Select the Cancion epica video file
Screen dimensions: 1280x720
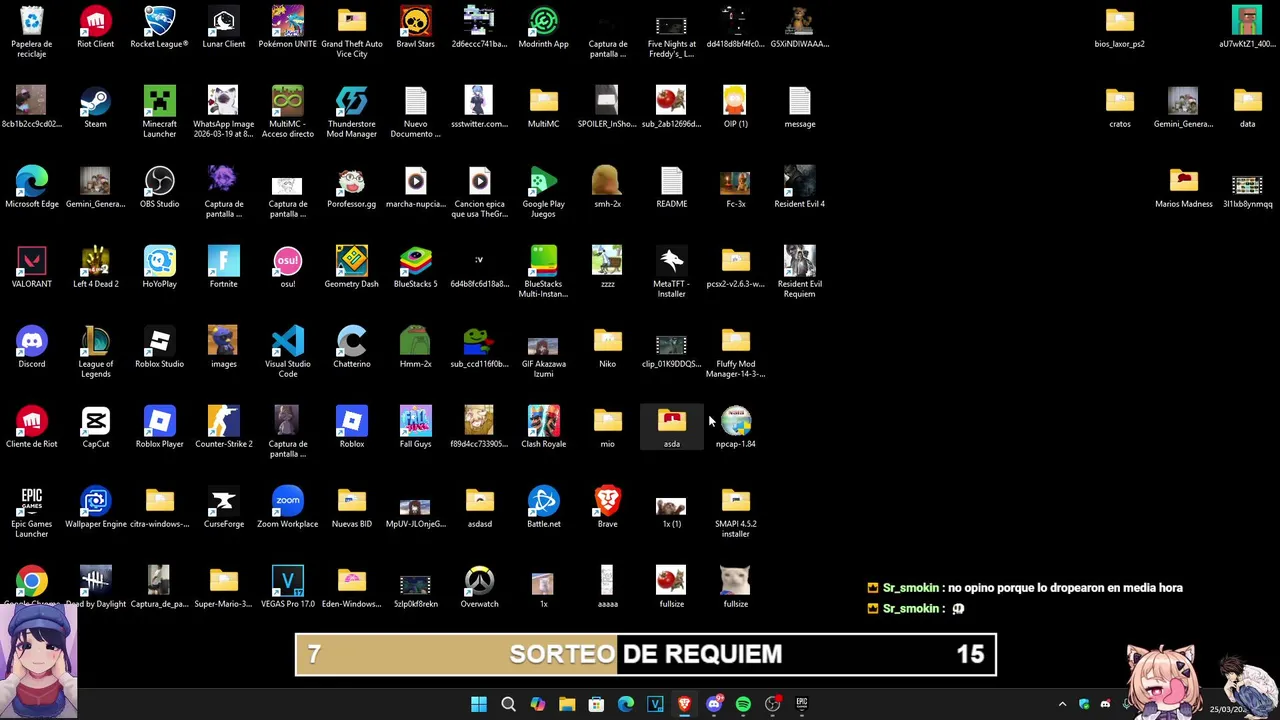[x=480, y=182]
